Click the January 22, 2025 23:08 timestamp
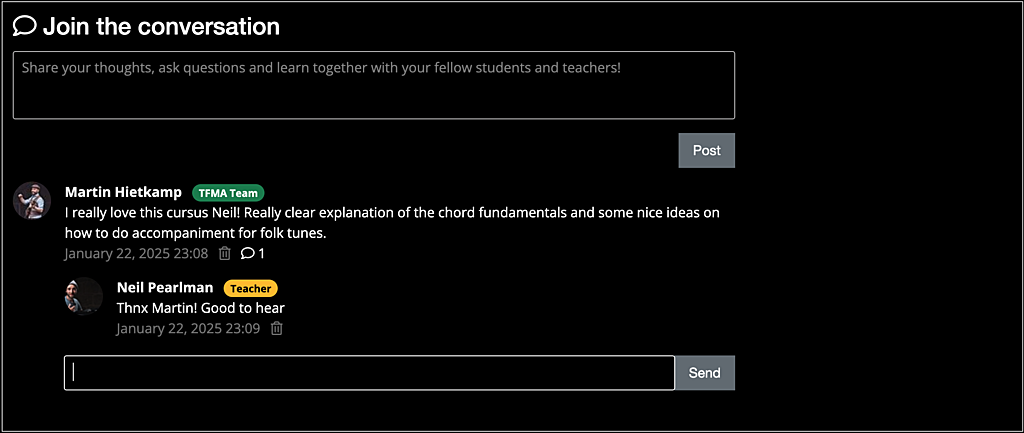1024x433 pixels. 136,254
